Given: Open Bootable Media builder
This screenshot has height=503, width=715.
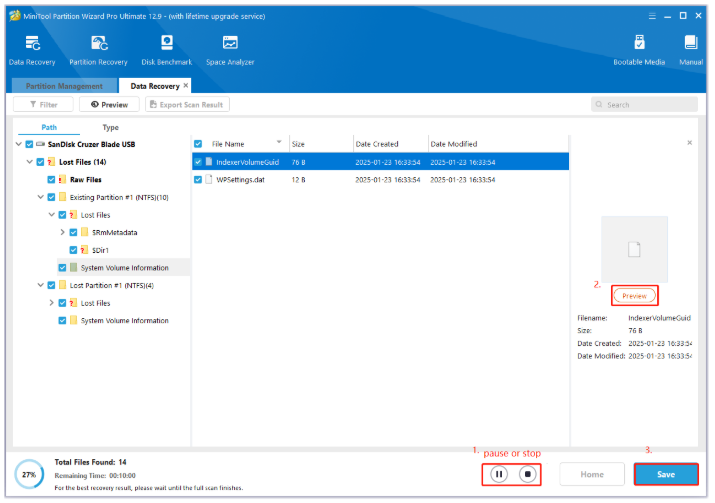Looking at the screenshot, I should tap(639, 50).
